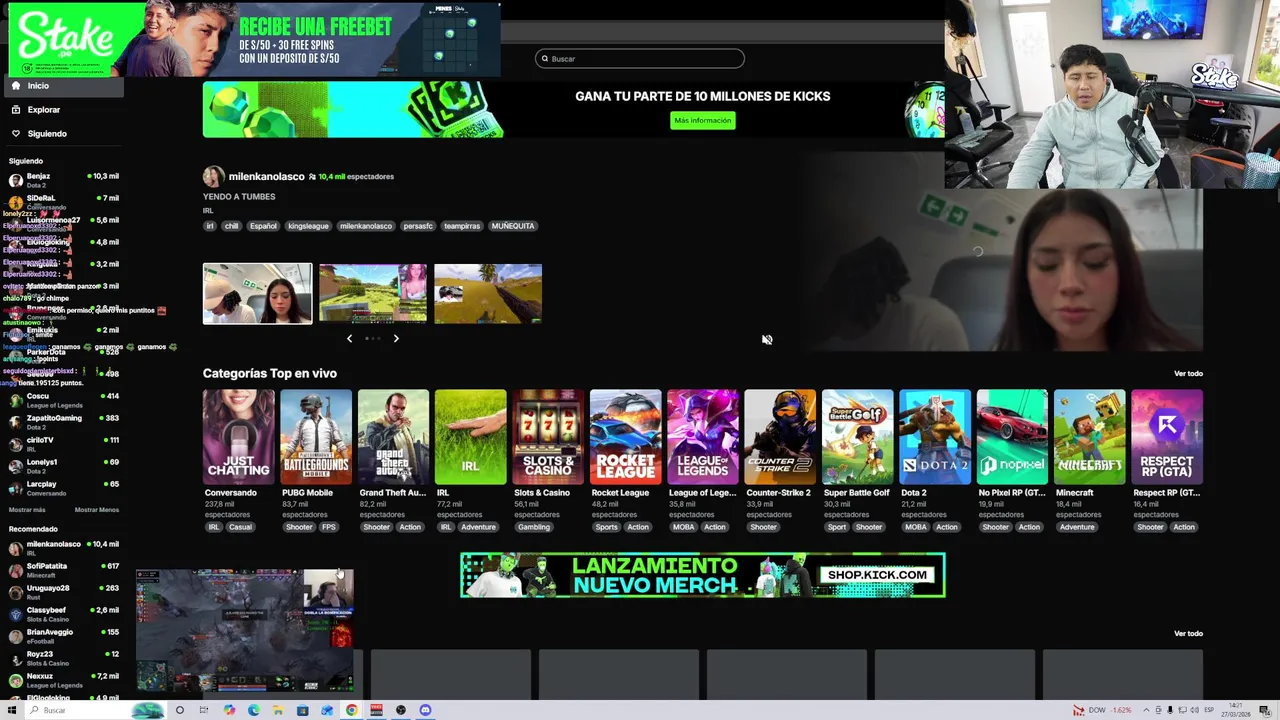
Task: Open the Rocket League category card
Action: pos(625,437)
